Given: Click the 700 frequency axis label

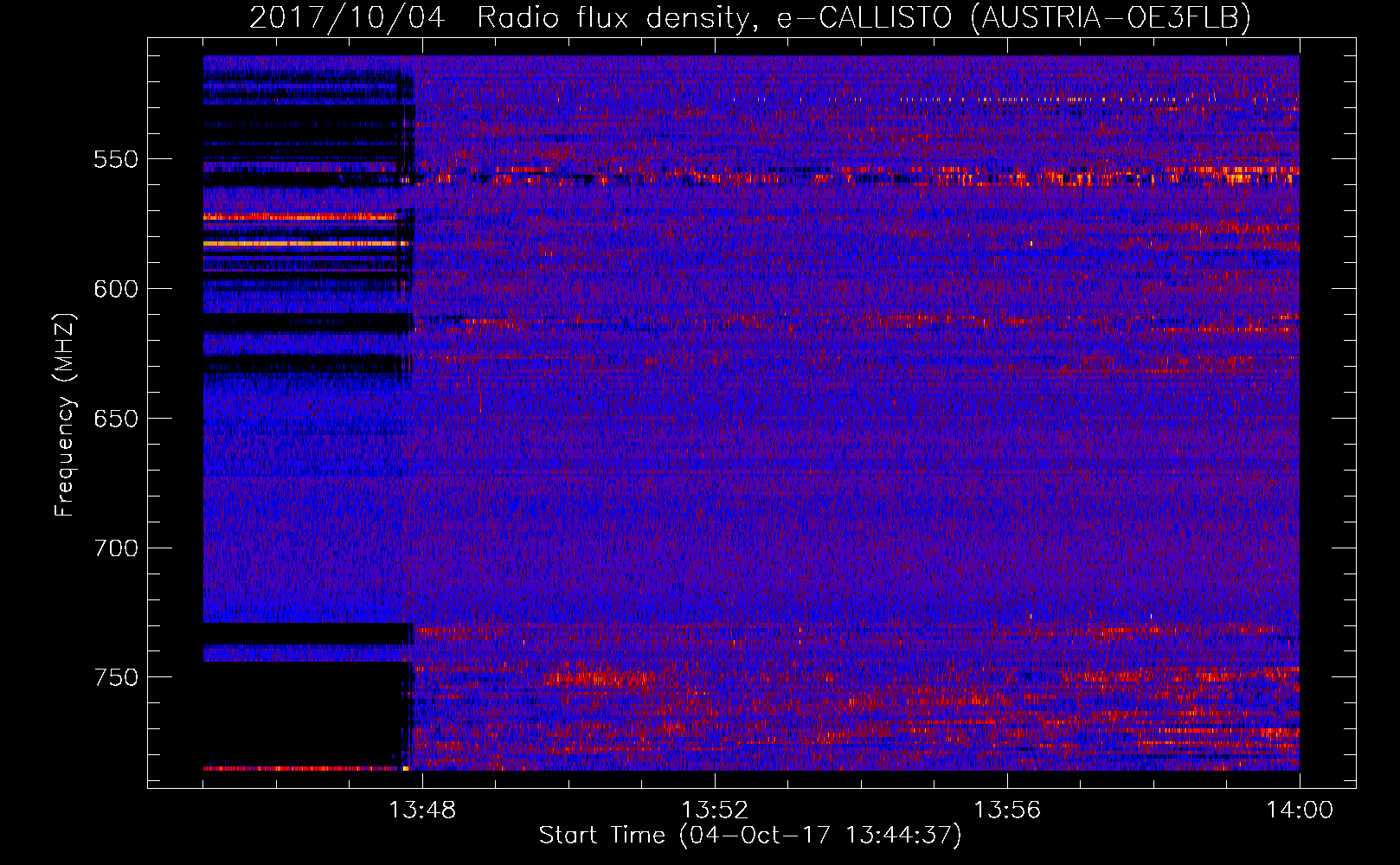Looking at the screenshot, I should click(x=116, y=548).
